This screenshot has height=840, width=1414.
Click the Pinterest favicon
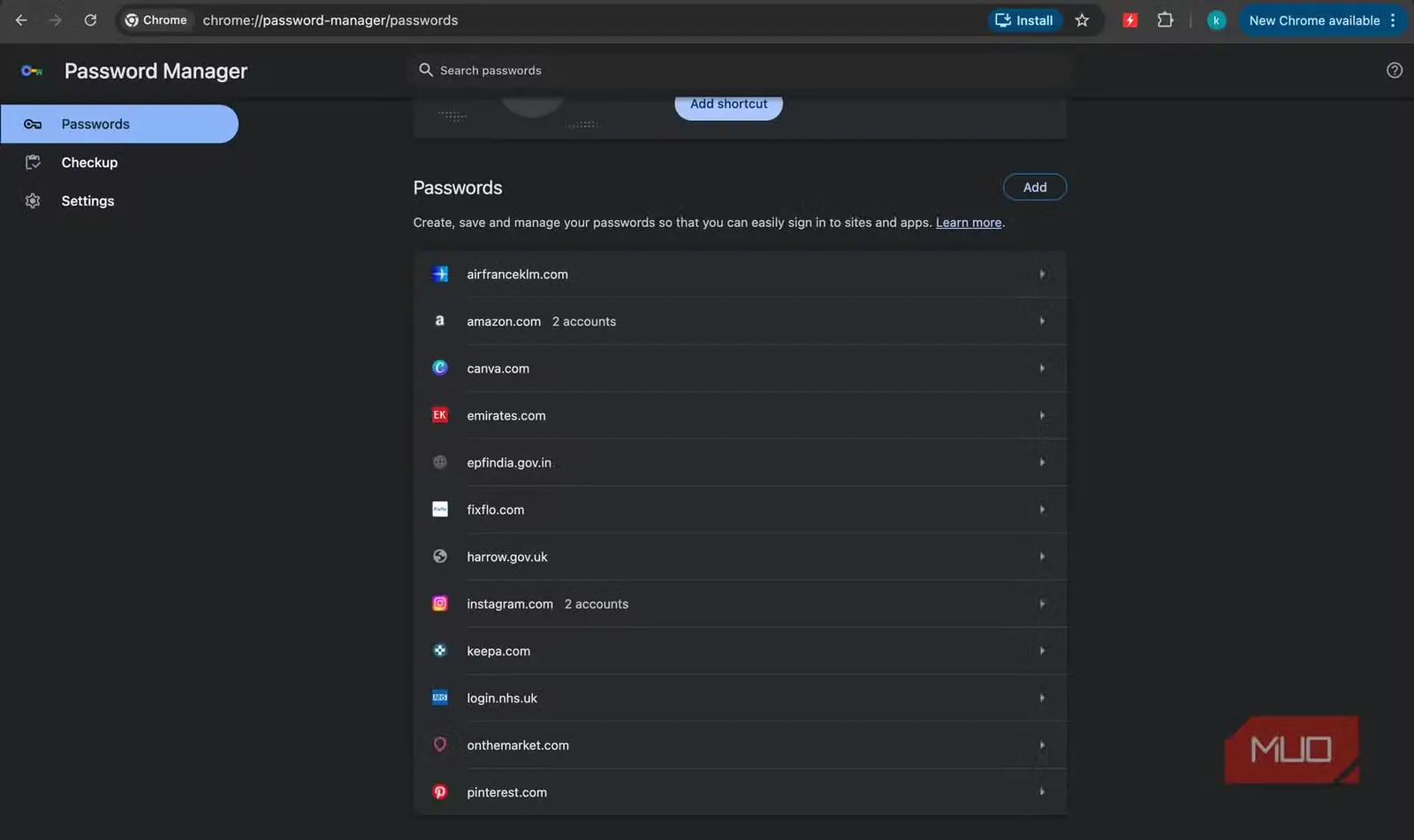coord(440,791)
